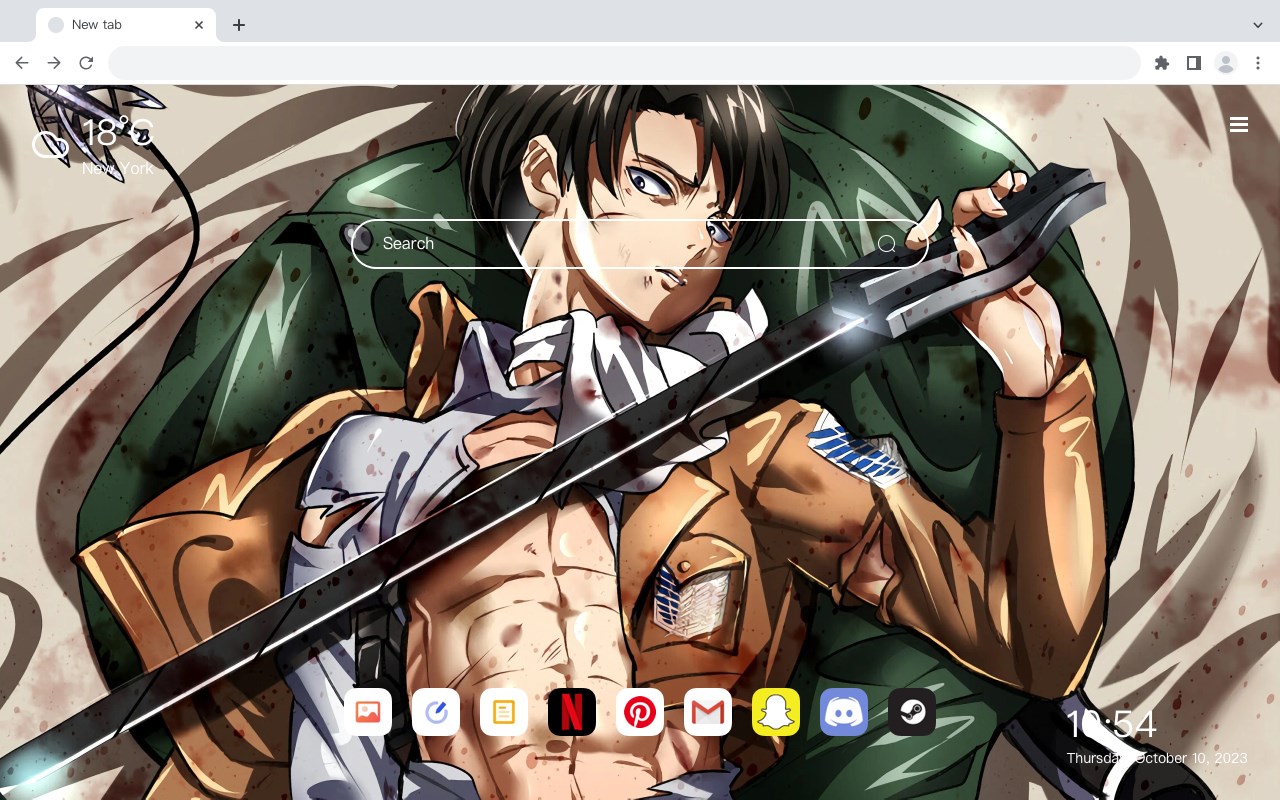Open the Gmail shortcut
The height and width of the screenshot is (800, 1280).
point(708,712)
